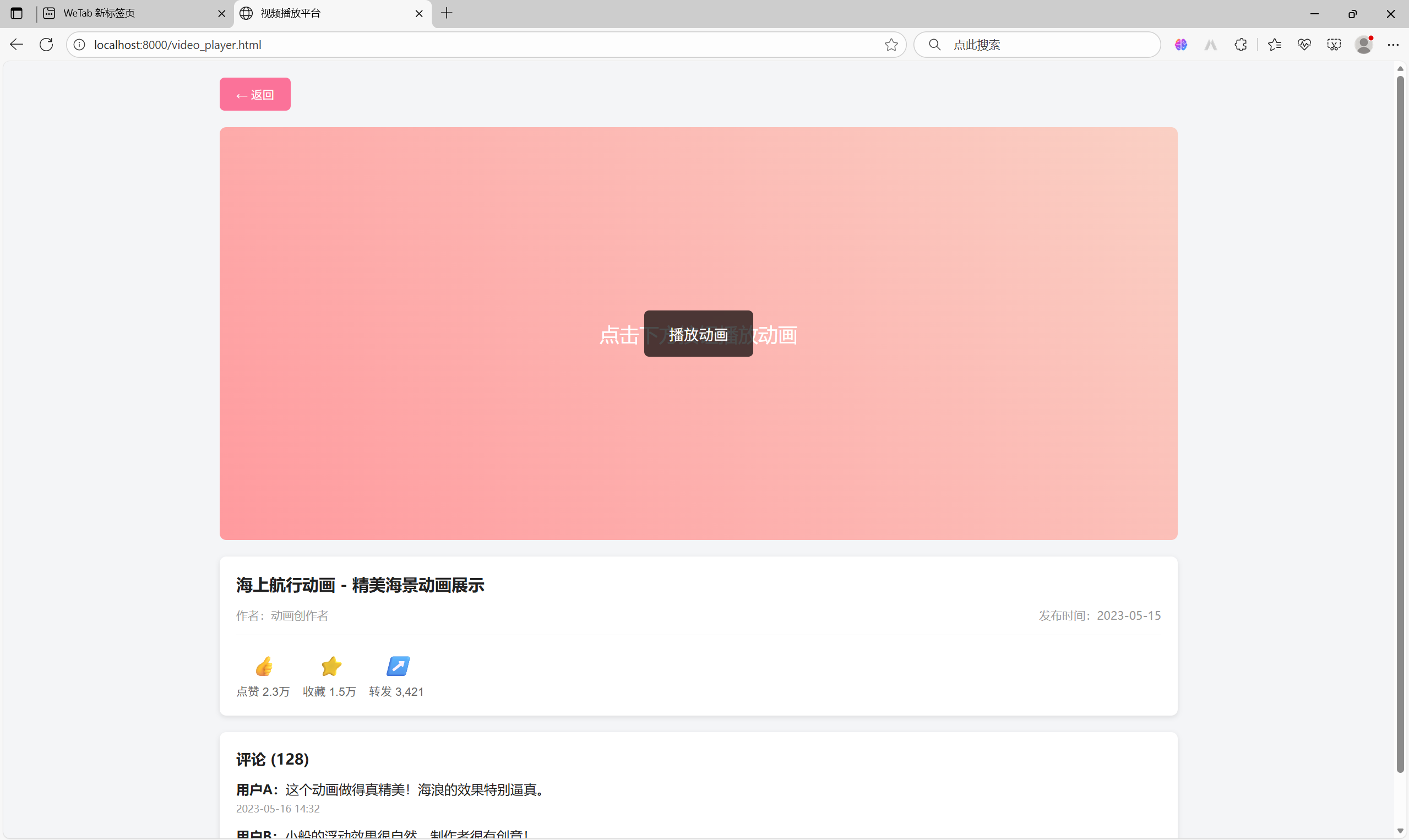Open Browser Essentials heart icon
This screenshot has height=840, width=1409.
[x=1304, y=45]
